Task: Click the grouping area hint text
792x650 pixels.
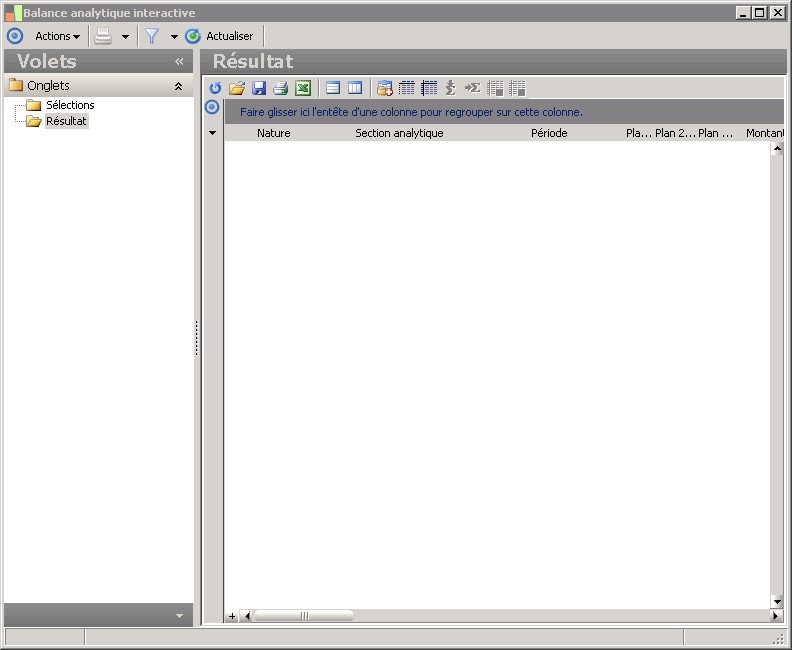Action: tap(411, 112)
